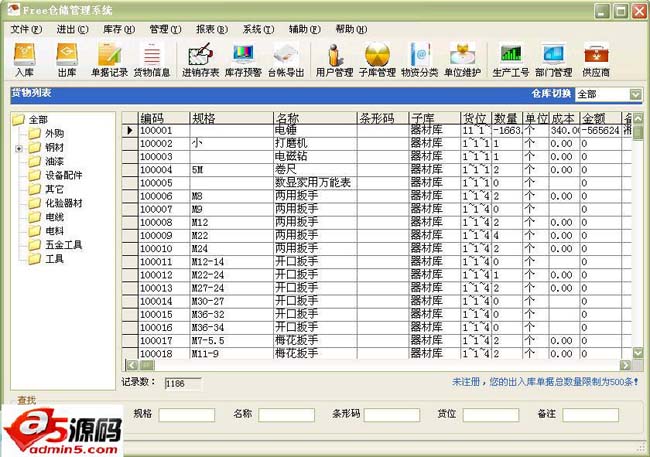This screenshot has height=457, width=650.
Task: Click the 条形码 column header
Action: 383,118
